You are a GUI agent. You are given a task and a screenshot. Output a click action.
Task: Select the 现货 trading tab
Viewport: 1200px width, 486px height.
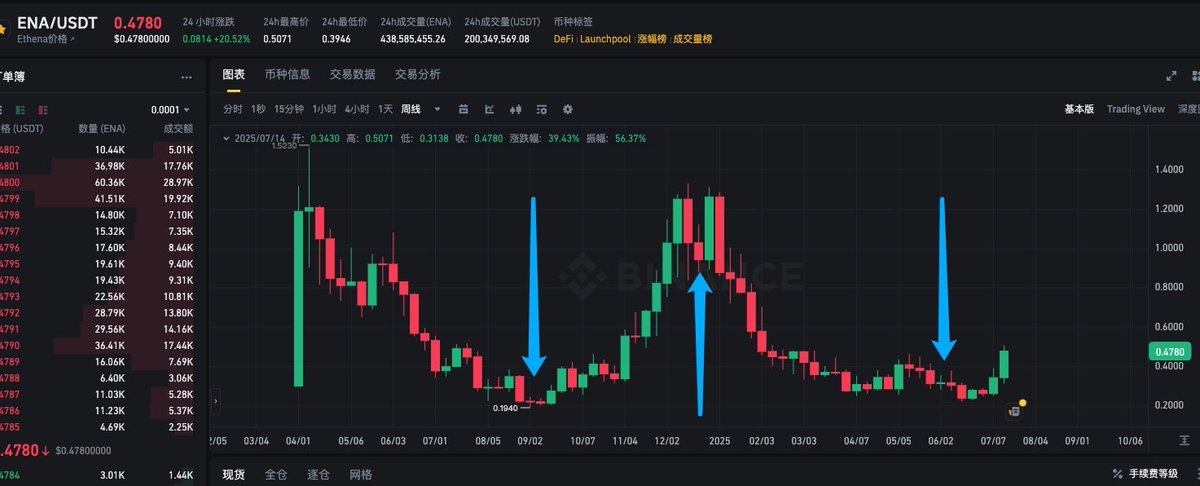tap(233, 473)
